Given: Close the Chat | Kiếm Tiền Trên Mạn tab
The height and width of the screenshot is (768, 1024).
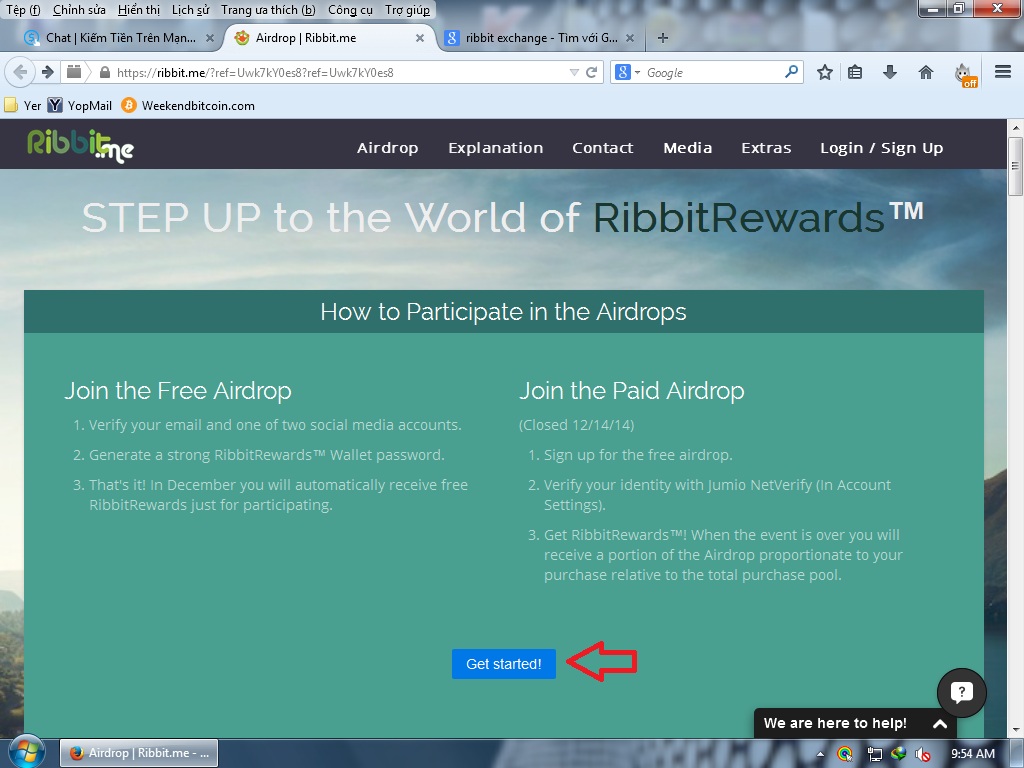Looking at the screenshot, I should pyautogui.click(x=210, y=38).
